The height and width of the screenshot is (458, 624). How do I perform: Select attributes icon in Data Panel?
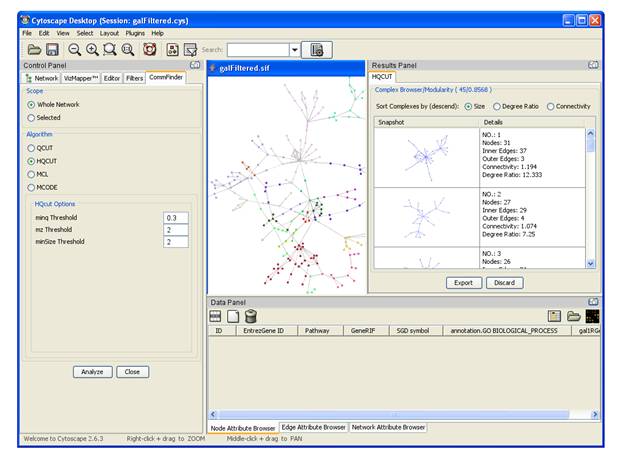click(x=215, y=316)
